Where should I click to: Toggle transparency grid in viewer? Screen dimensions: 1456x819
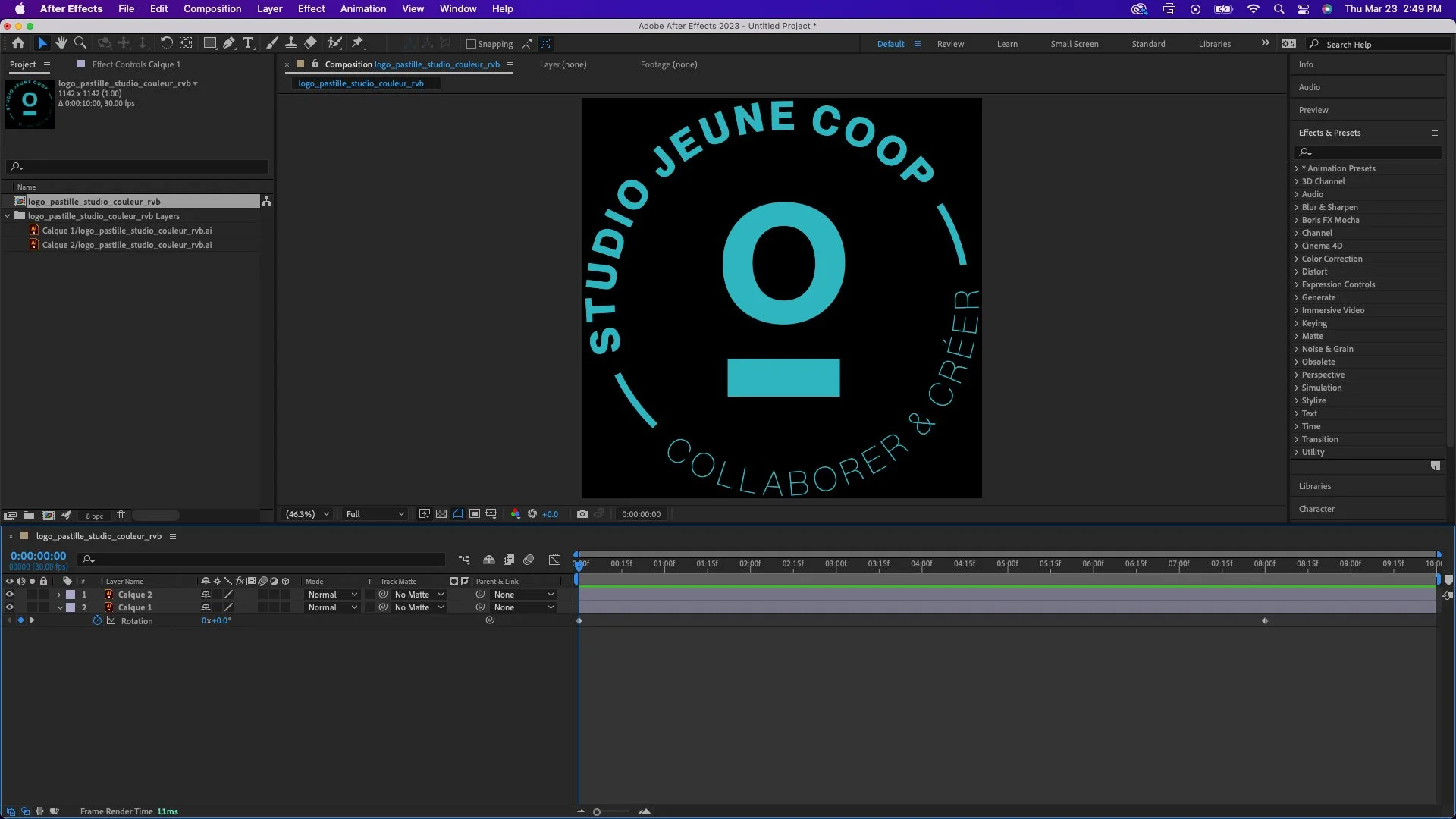point(441,514)
